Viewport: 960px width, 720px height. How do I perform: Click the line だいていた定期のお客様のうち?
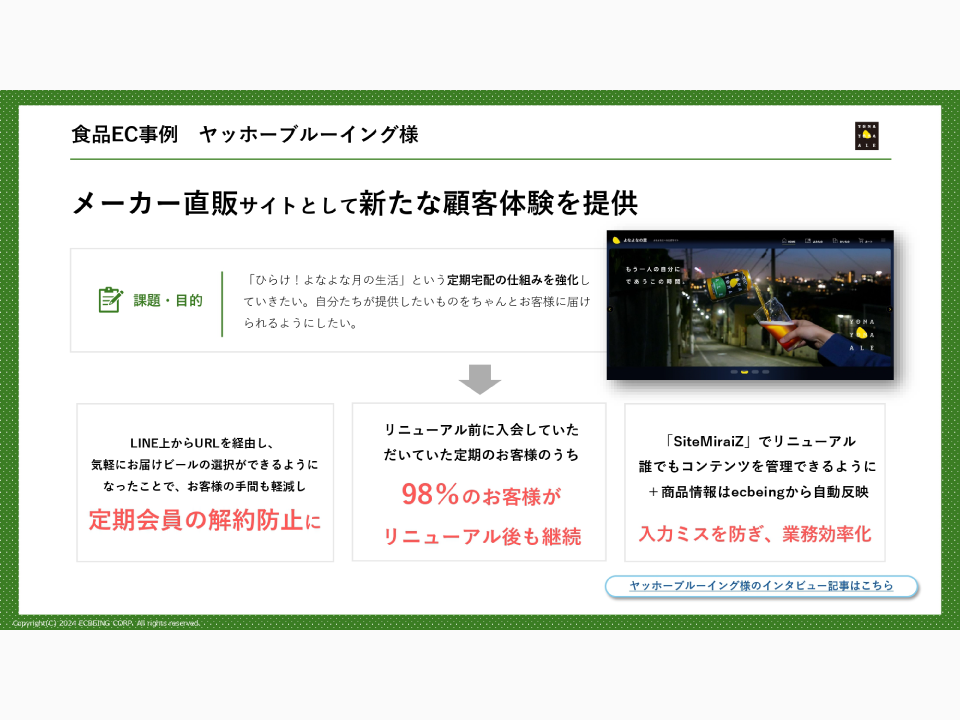[481, 455]
